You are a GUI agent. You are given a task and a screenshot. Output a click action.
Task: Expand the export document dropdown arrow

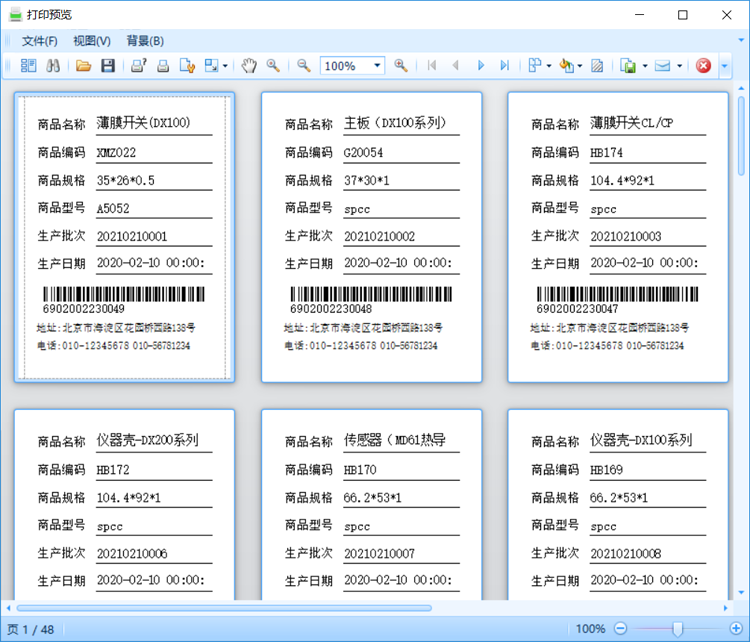pyautogui.click(x=645, y=66)
